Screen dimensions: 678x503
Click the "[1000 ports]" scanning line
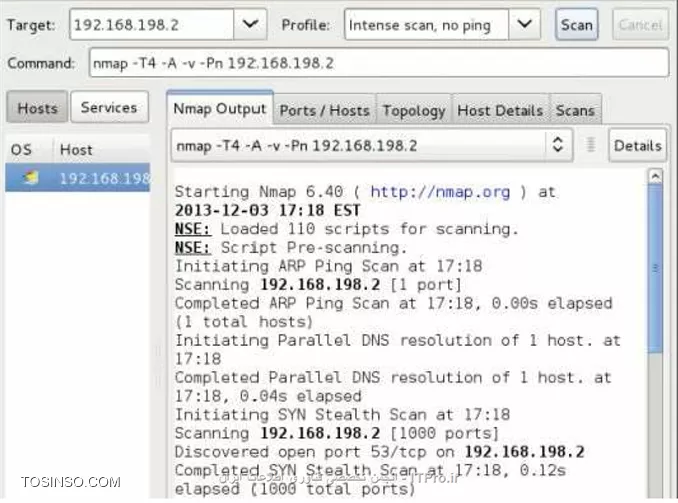click(x=337, y=433)
